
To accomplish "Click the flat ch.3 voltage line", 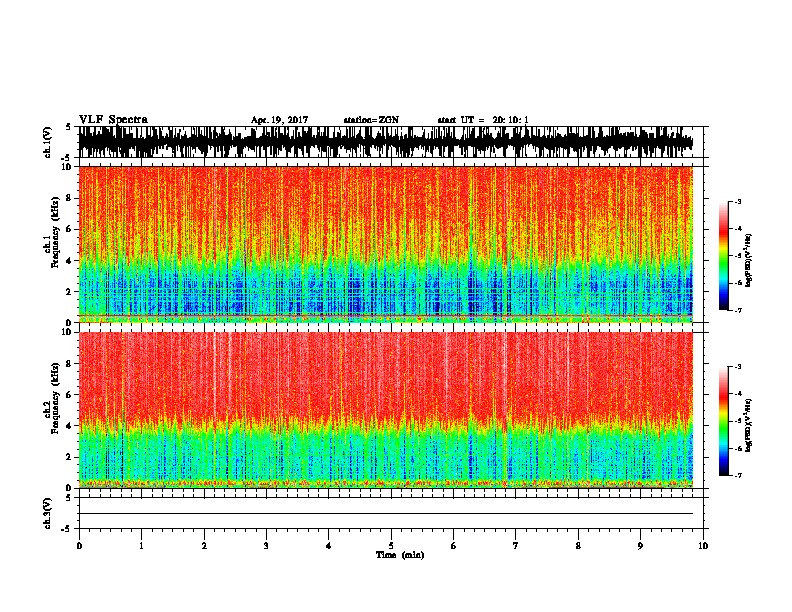I will click(385, 514).
